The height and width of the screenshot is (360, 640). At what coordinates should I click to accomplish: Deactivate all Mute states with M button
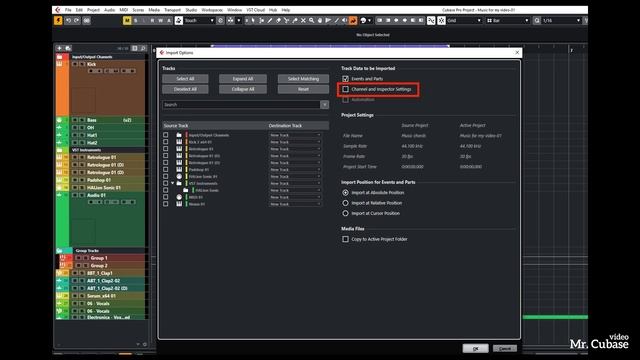[127, 20]
